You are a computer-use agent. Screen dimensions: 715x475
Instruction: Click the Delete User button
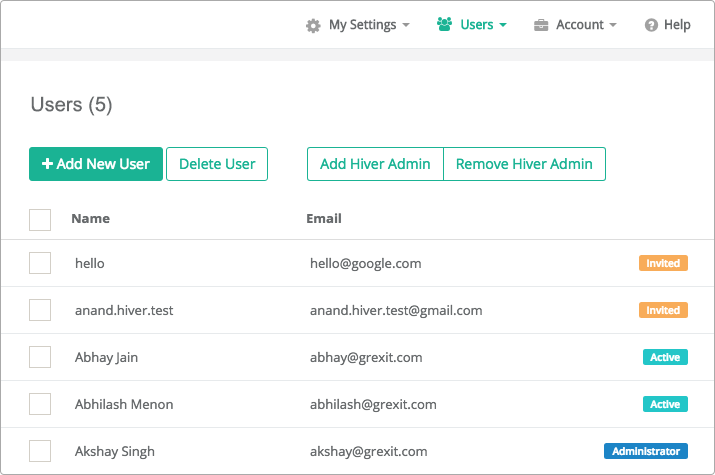(x=217, y=164)
